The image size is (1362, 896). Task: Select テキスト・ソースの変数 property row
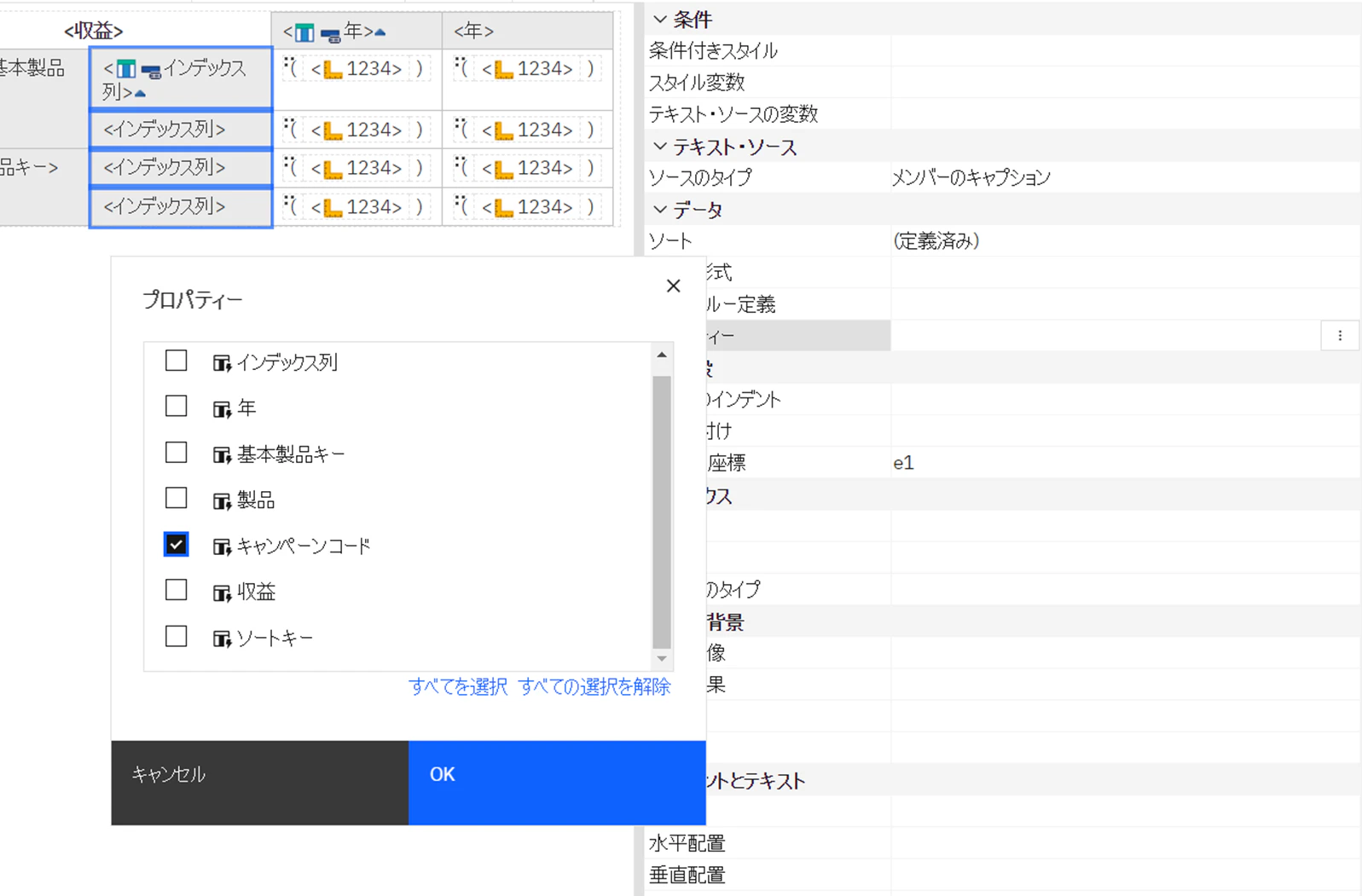[1004, 114]
